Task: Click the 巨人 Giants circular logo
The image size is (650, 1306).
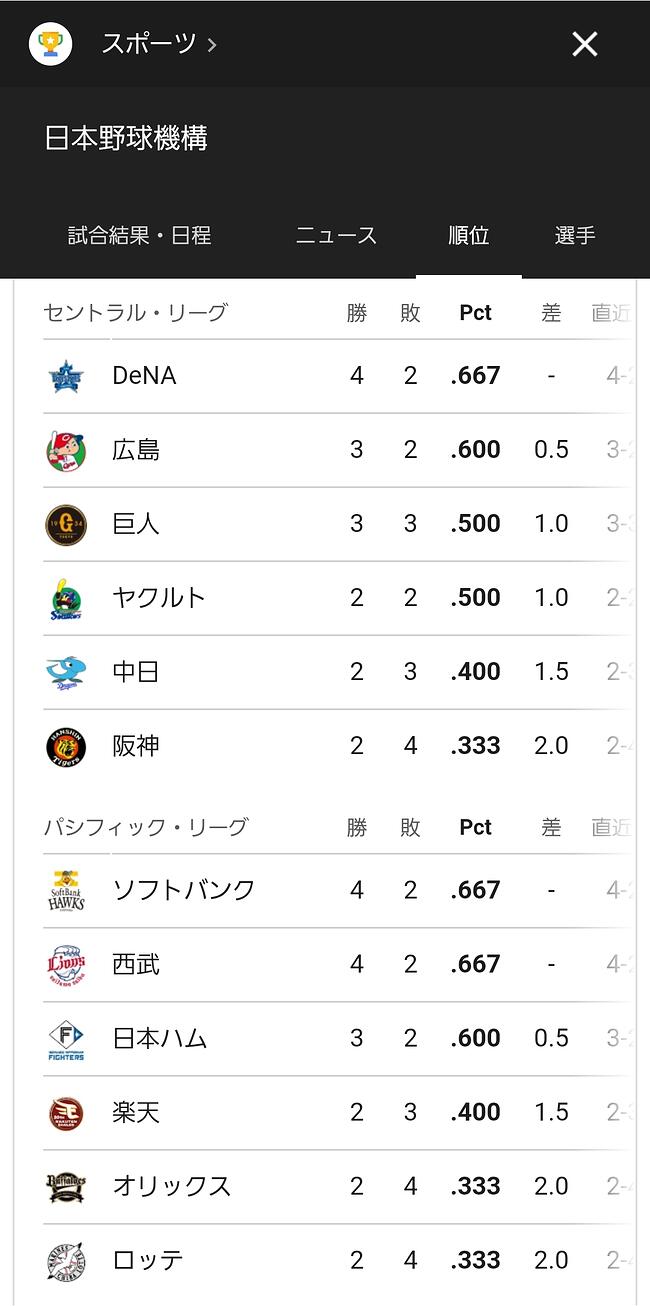Action: tap(65, 523)
